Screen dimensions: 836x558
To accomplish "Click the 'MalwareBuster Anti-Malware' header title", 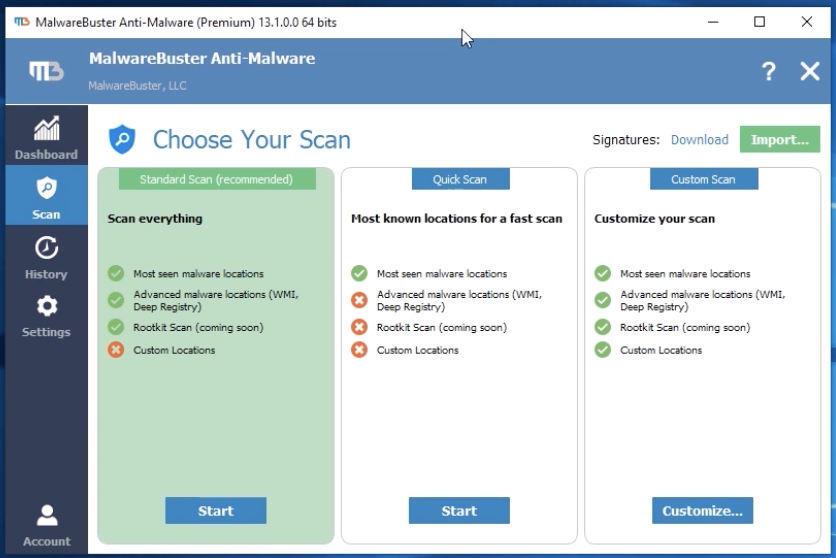I will click(x=202, y=59).
